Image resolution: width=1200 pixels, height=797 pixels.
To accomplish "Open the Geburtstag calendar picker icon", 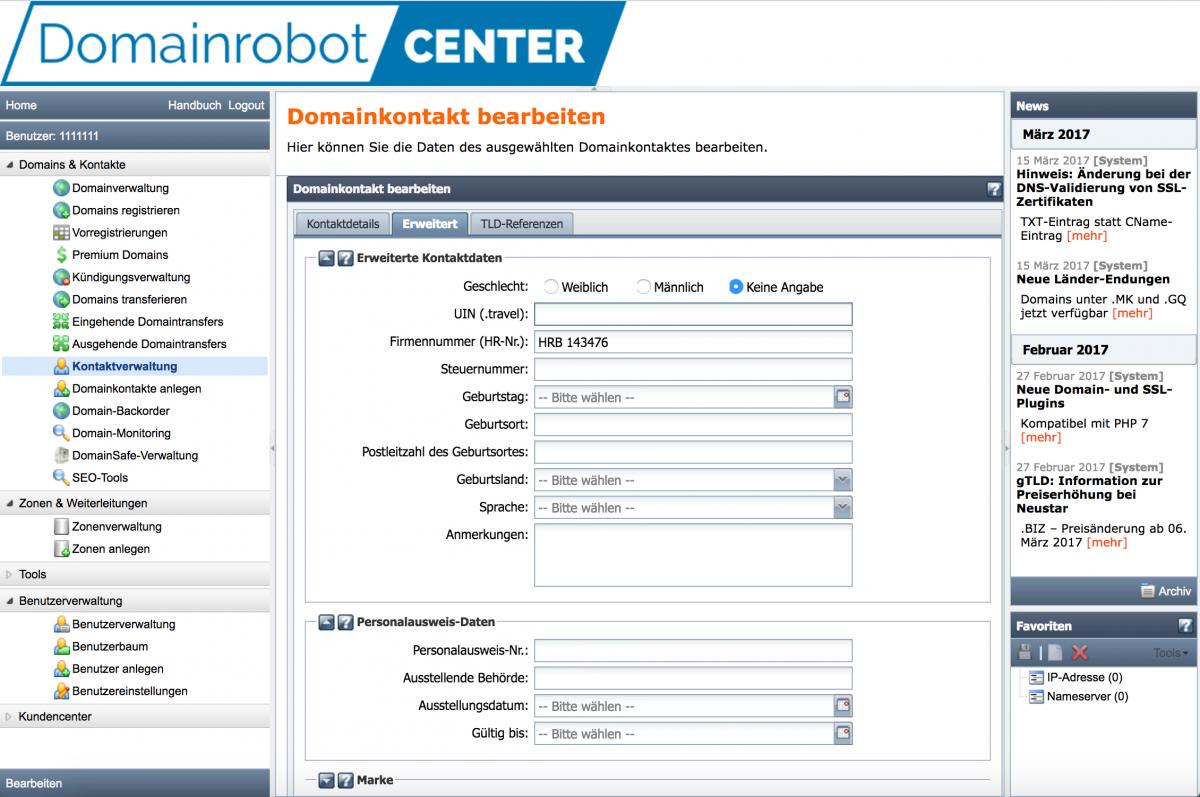I will 843,397.
